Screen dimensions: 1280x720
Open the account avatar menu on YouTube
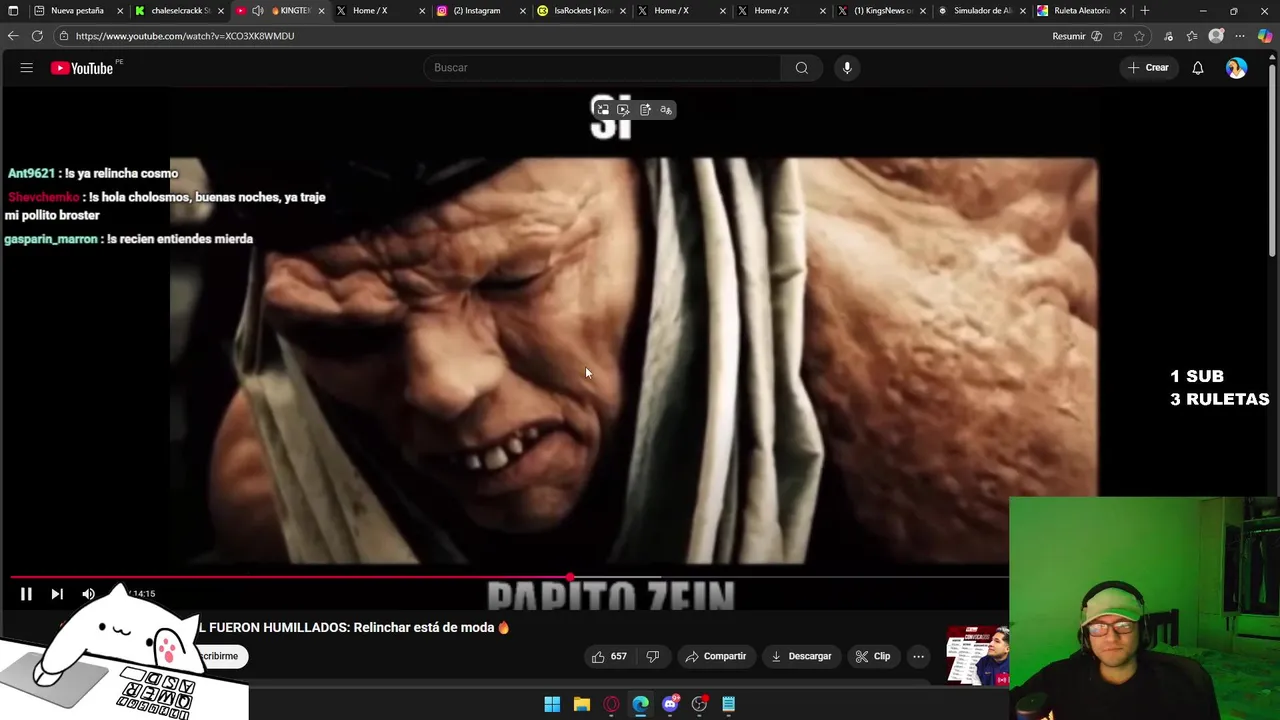pos(1237,68)
